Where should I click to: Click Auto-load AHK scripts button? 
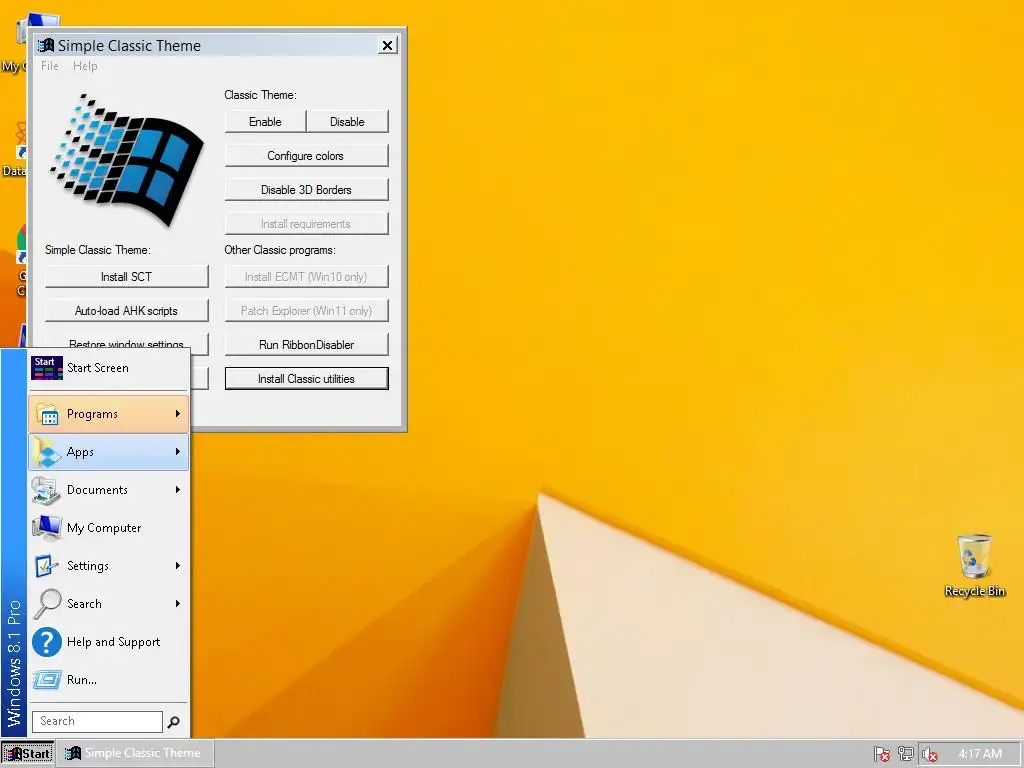(127, 311)
